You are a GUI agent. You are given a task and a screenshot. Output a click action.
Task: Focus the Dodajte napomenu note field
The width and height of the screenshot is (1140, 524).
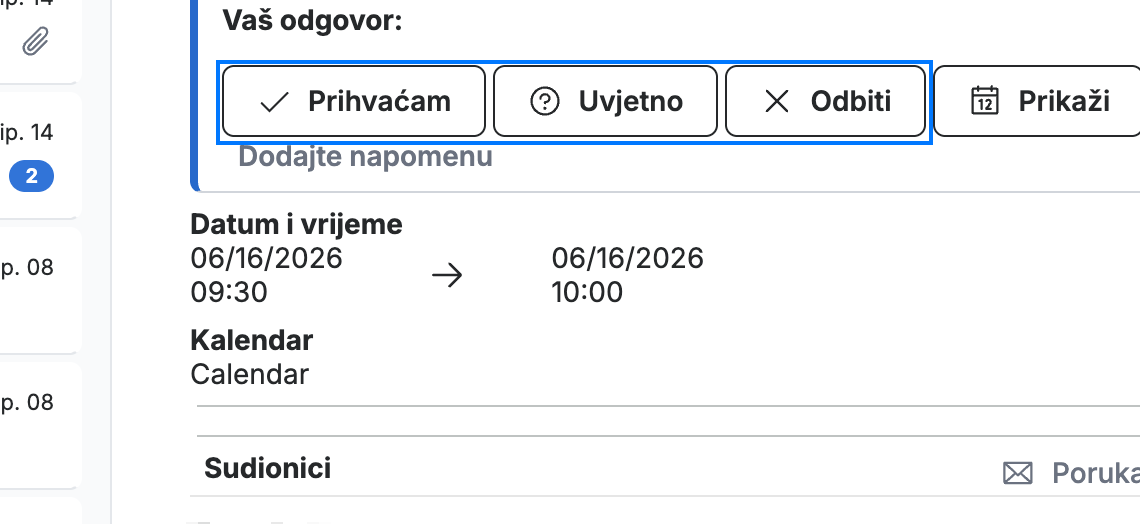point(366,156)
